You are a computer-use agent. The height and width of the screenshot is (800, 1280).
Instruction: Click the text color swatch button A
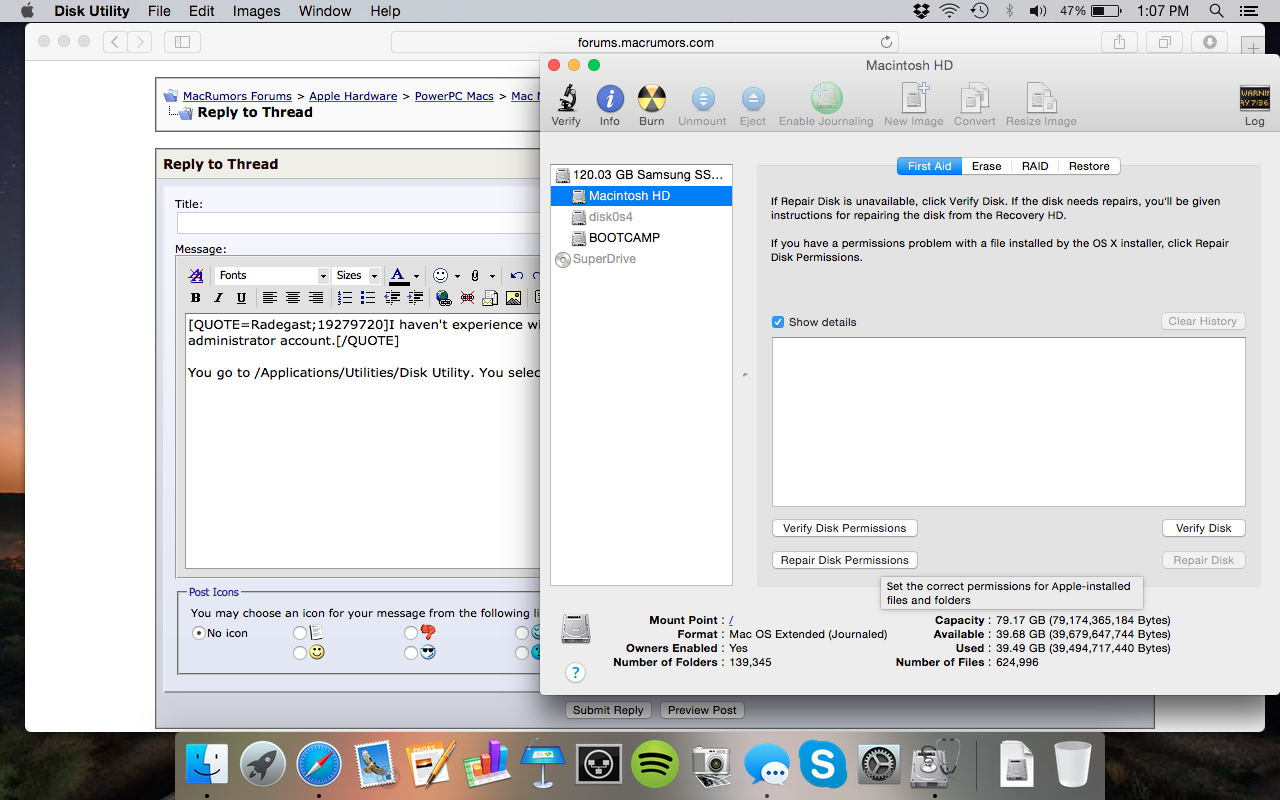pos(399,275)
